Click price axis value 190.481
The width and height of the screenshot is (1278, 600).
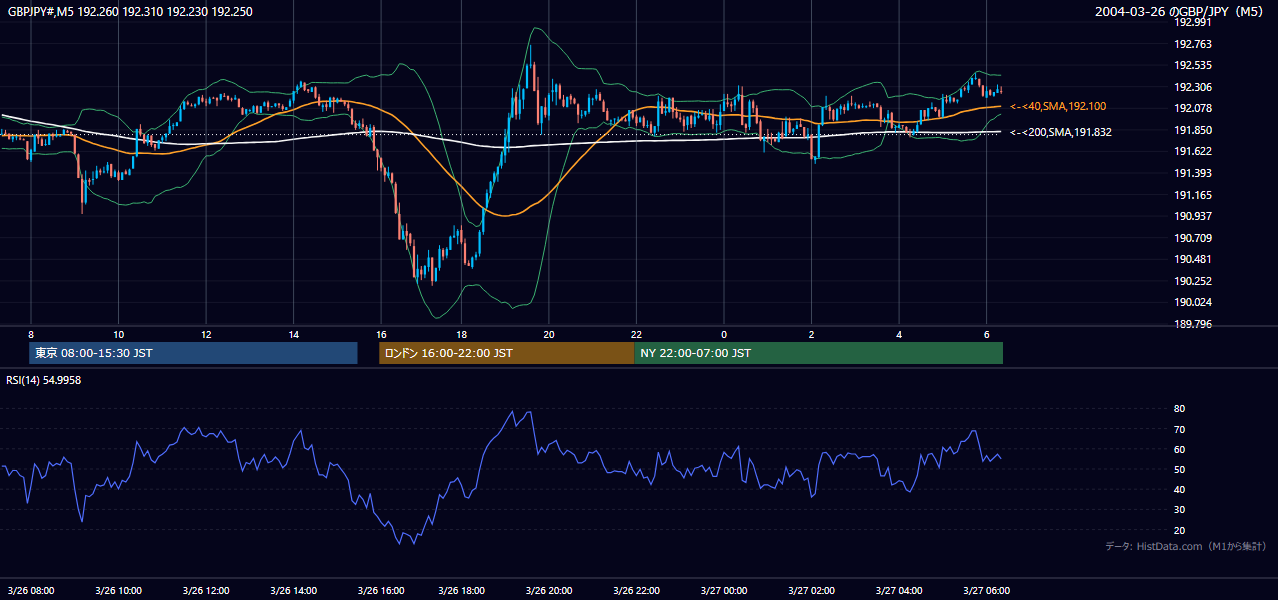click(1192, 259)
